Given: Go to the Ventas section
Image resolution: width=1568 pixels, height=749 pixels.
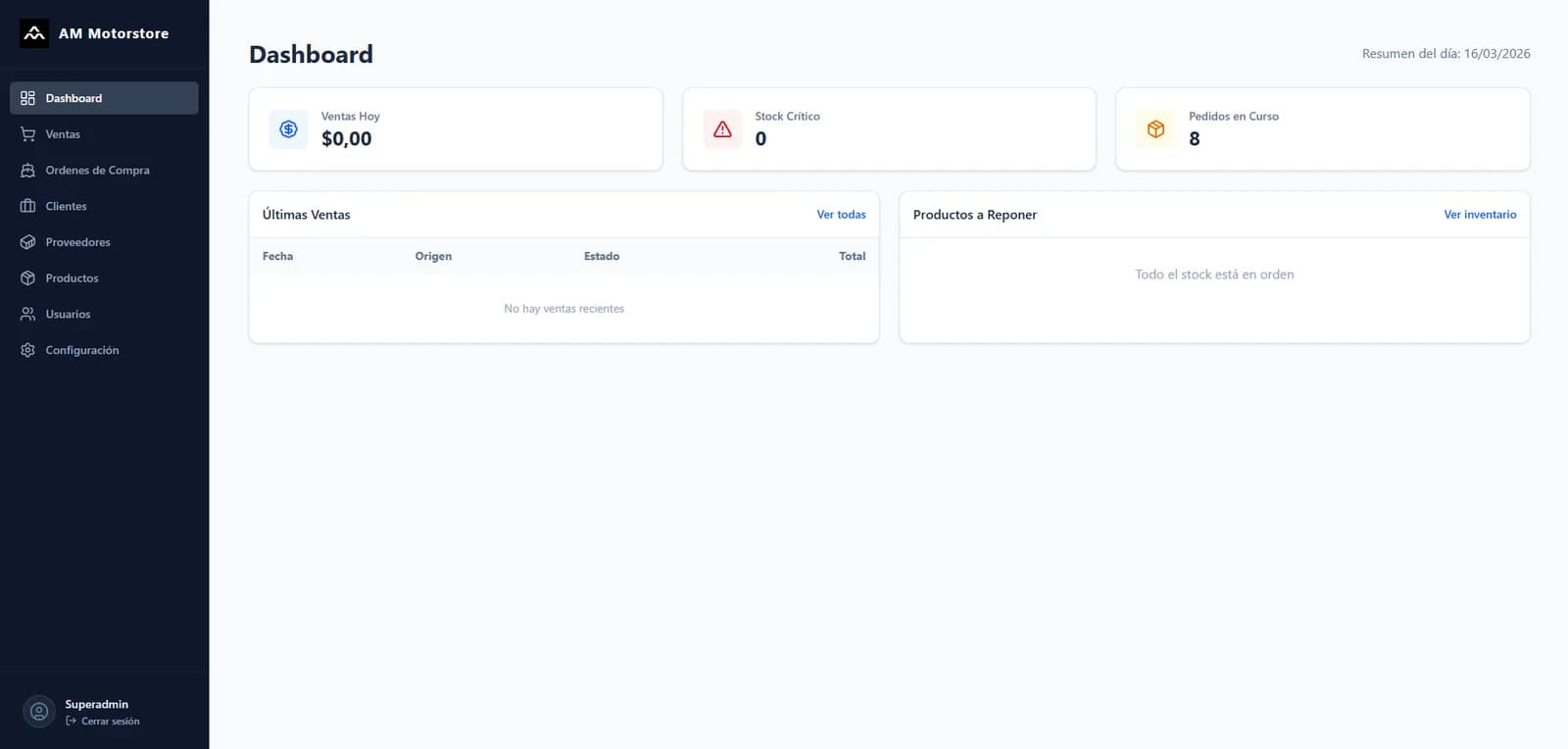Looking at the screenshot, I should coord(104,134).
